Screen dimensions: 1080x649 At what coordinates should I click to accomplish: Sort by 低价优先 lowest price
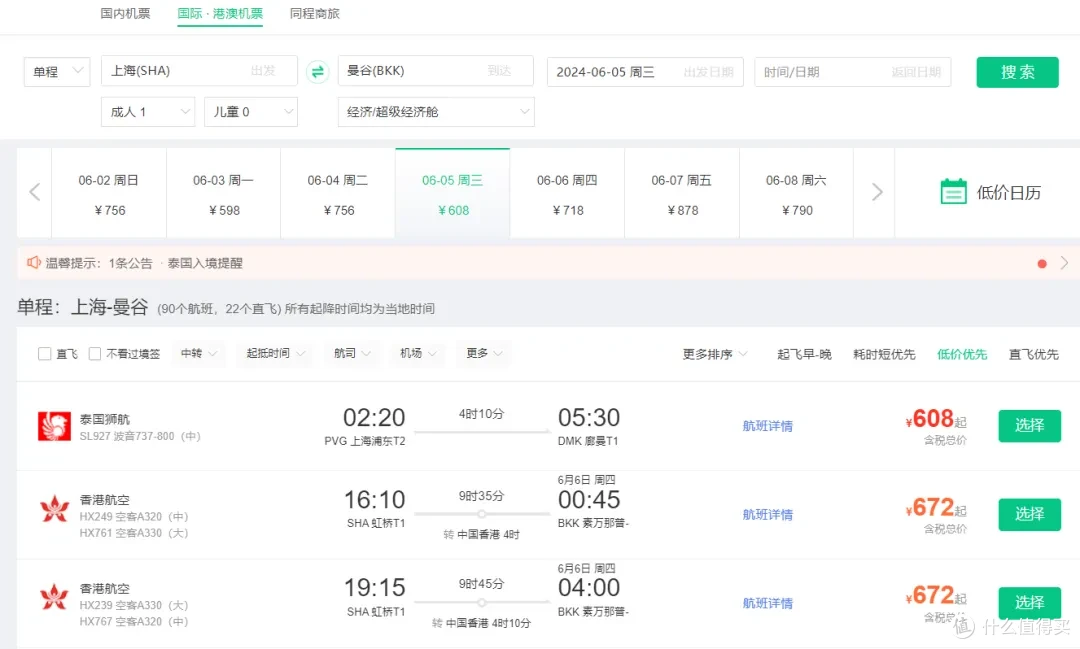click(x=962, y=354)
